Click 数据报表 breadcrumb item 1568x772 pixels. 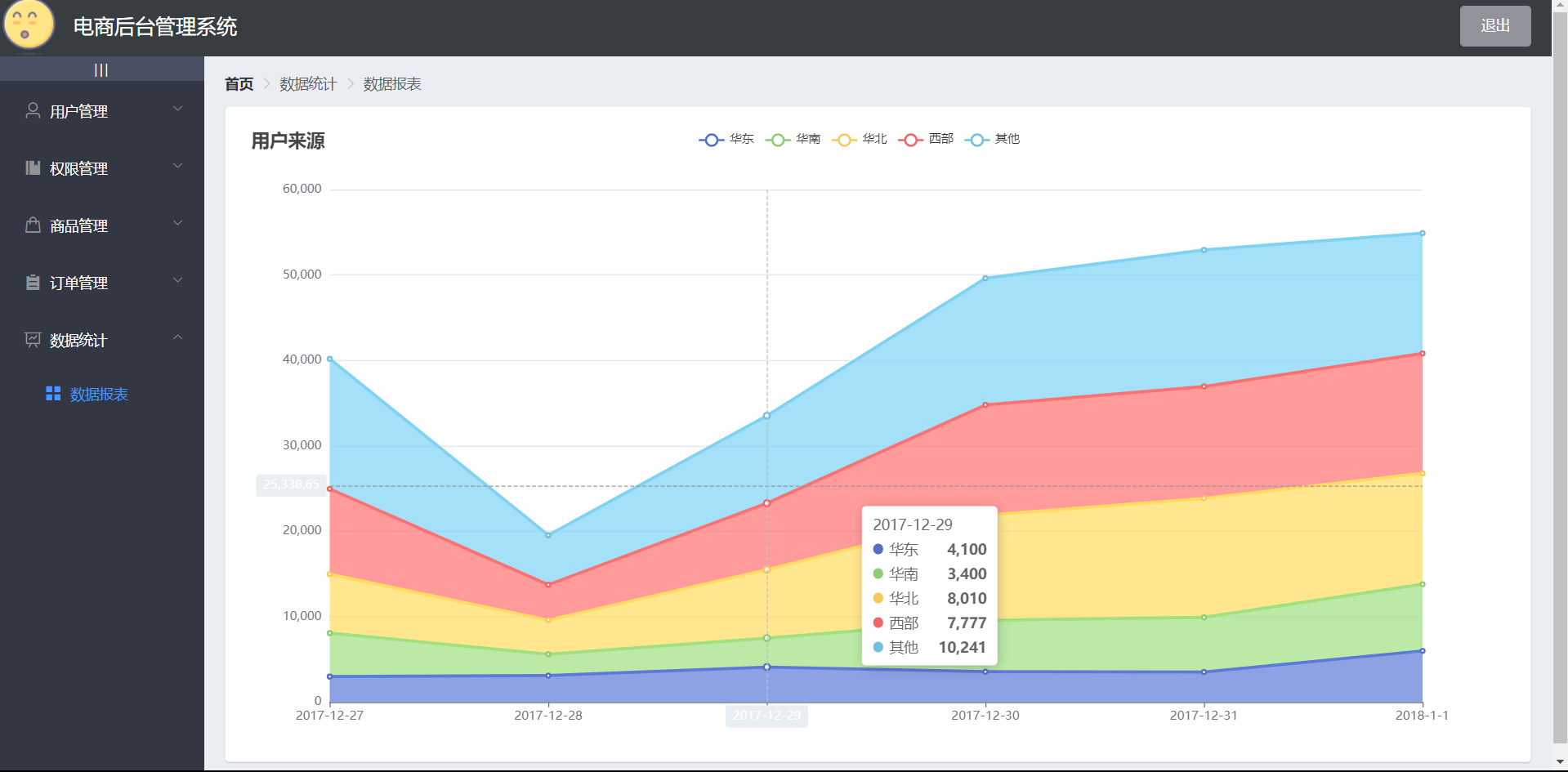(x=392, y=83)
